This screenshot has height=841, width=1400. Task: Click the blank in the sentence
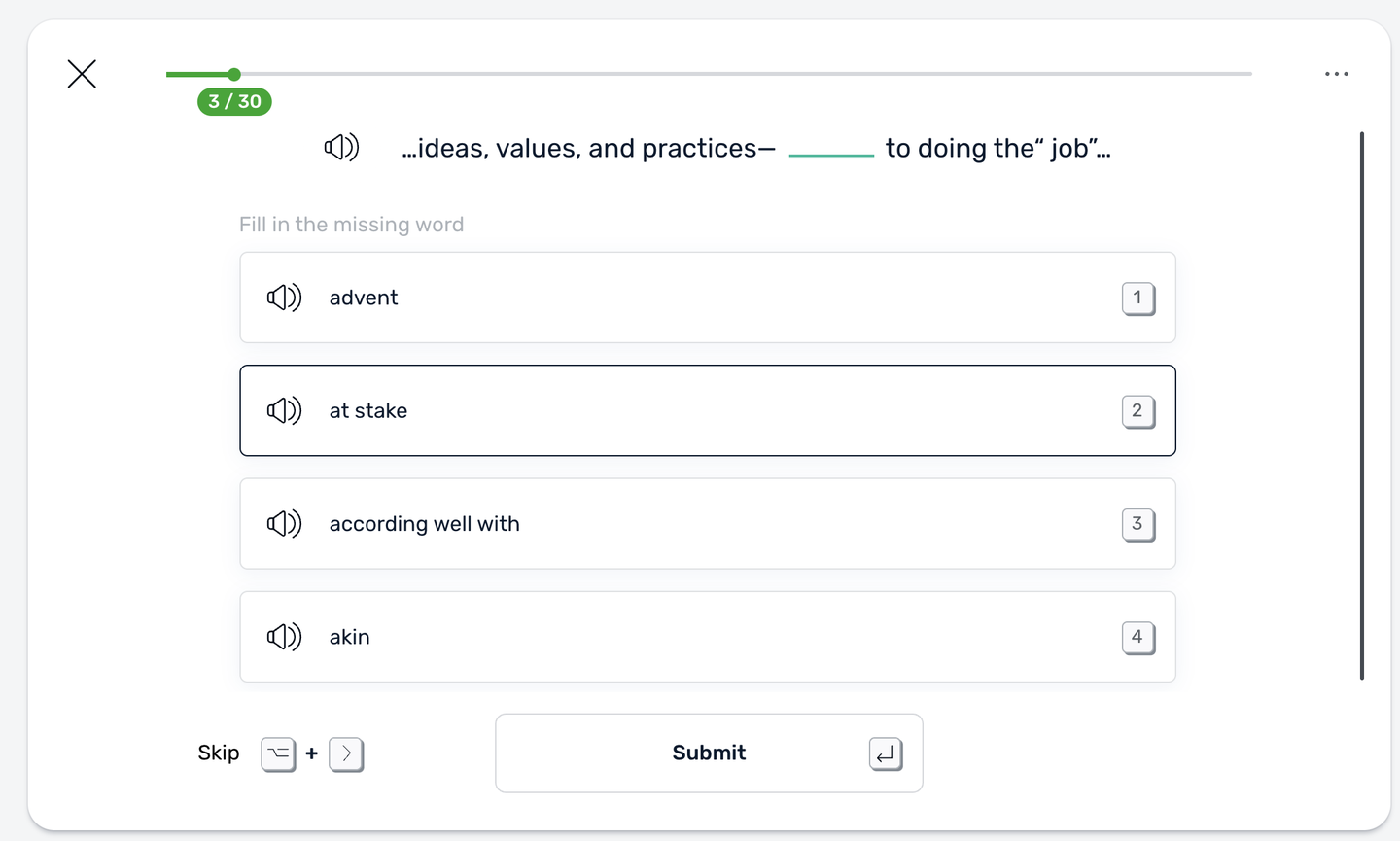831,150
